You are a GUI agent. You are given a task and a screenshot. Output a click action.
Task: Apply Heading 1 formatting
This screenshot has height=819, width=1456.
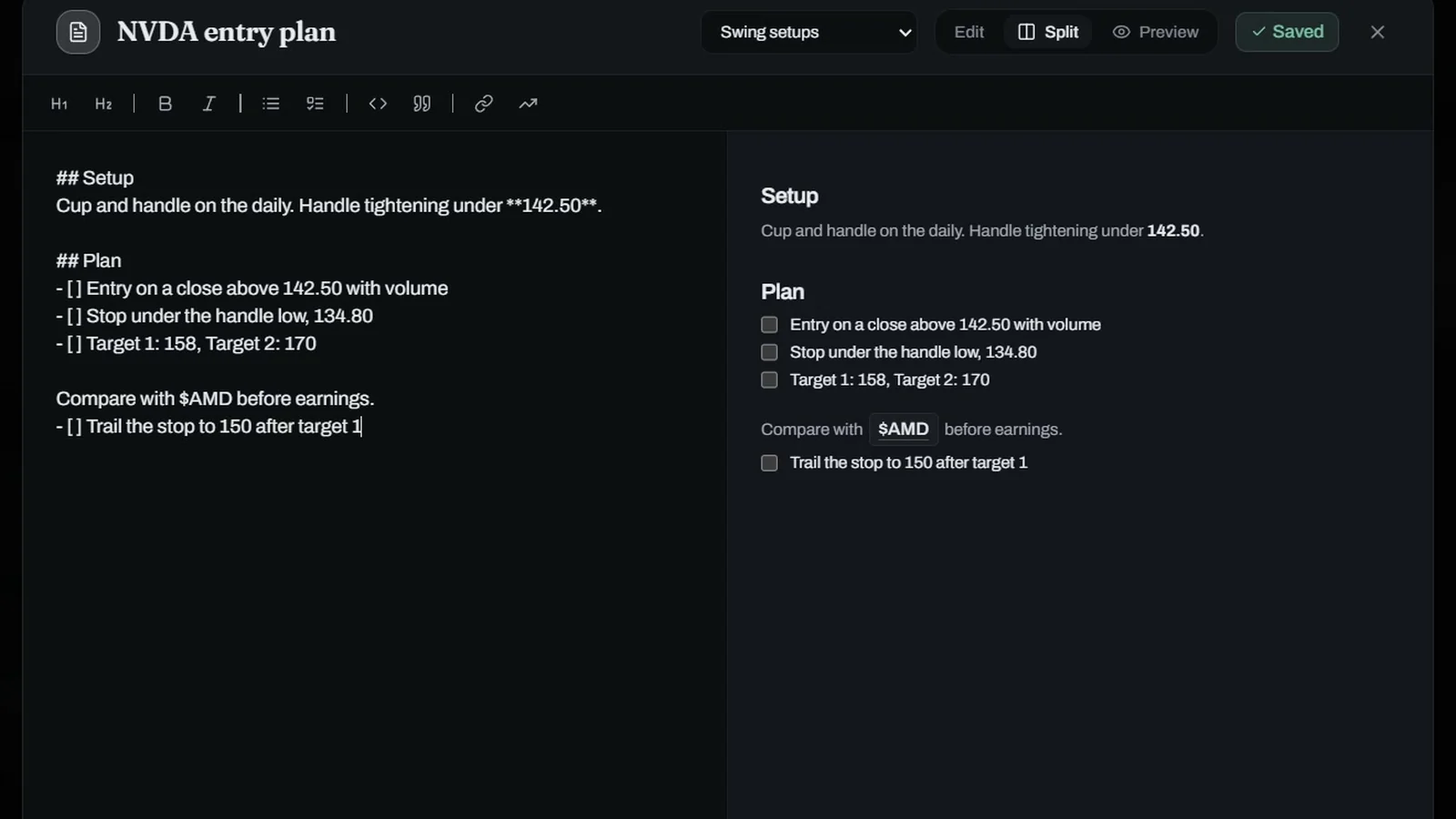click(x=59, y=104)
